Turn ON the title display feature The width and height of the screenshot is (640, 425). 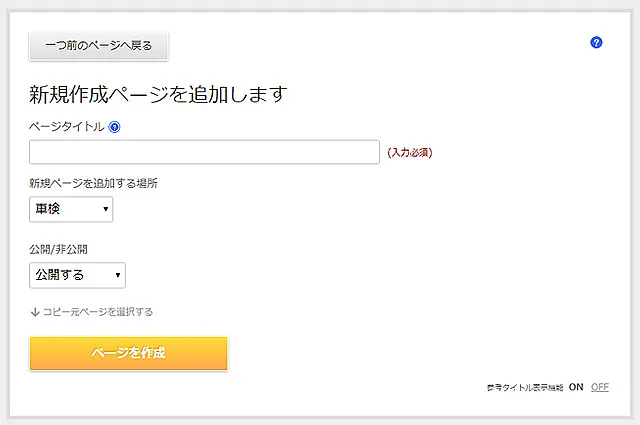pyautogui.click(x=576, y=387)
